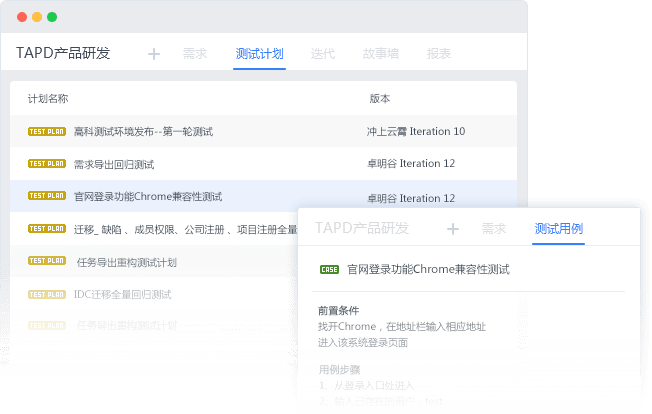This screenshot has width=652, height=414.
Task: Click the green CASE badge icon
Action: point(330,270)
